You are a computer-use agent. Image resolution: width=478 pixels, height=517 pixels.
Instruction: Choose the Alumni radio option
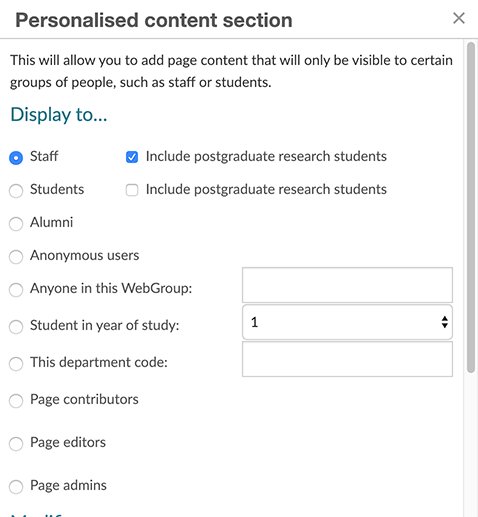16,224
